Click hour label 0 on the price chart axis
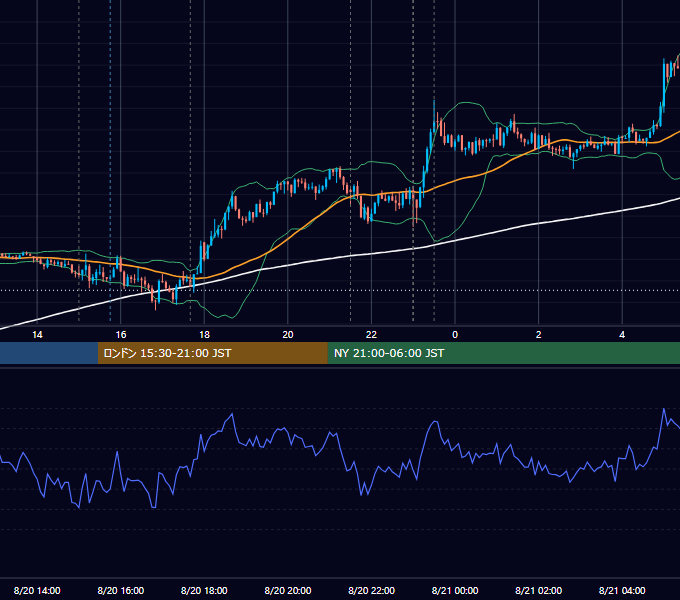This screenshot has width=680, height=600. point(455,334)
